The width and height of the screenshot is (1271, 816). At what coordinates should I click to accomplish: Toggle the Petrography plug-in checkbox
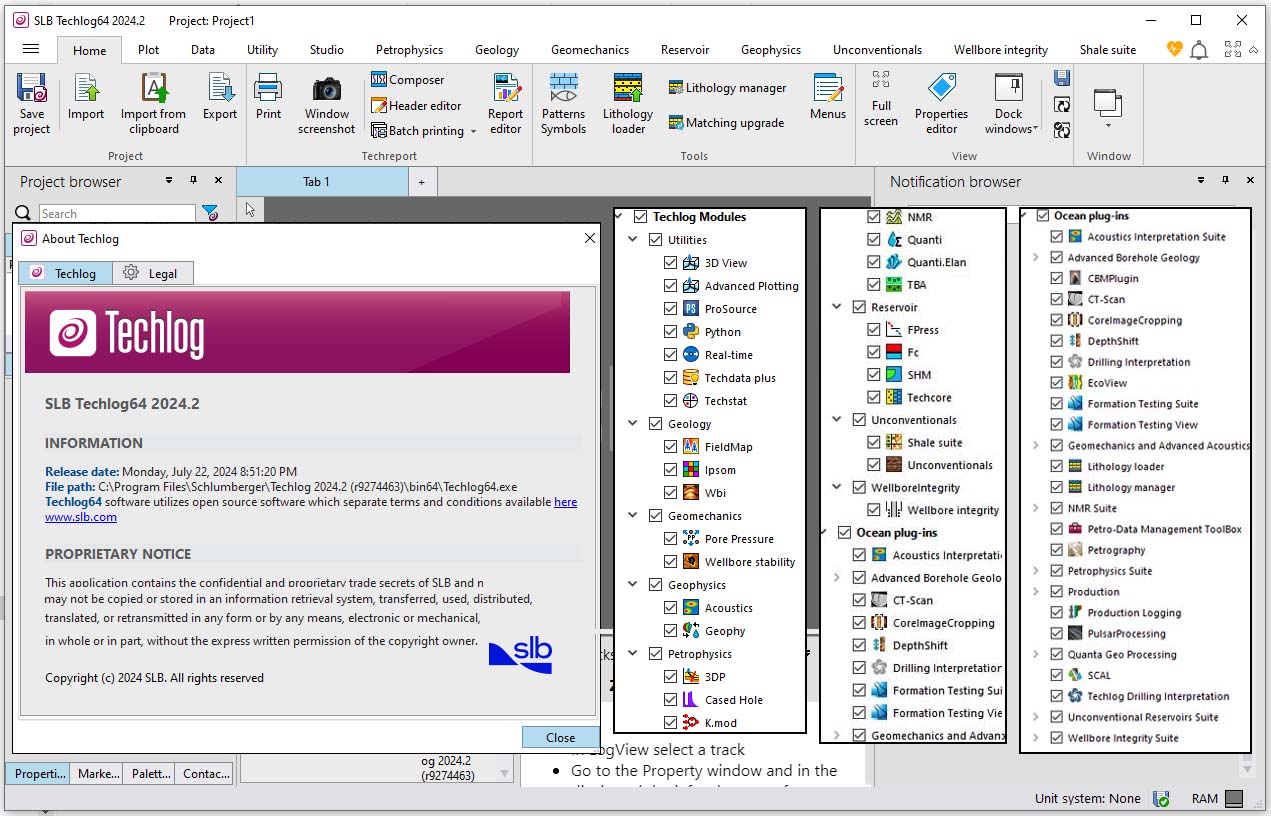[1057, 550]
